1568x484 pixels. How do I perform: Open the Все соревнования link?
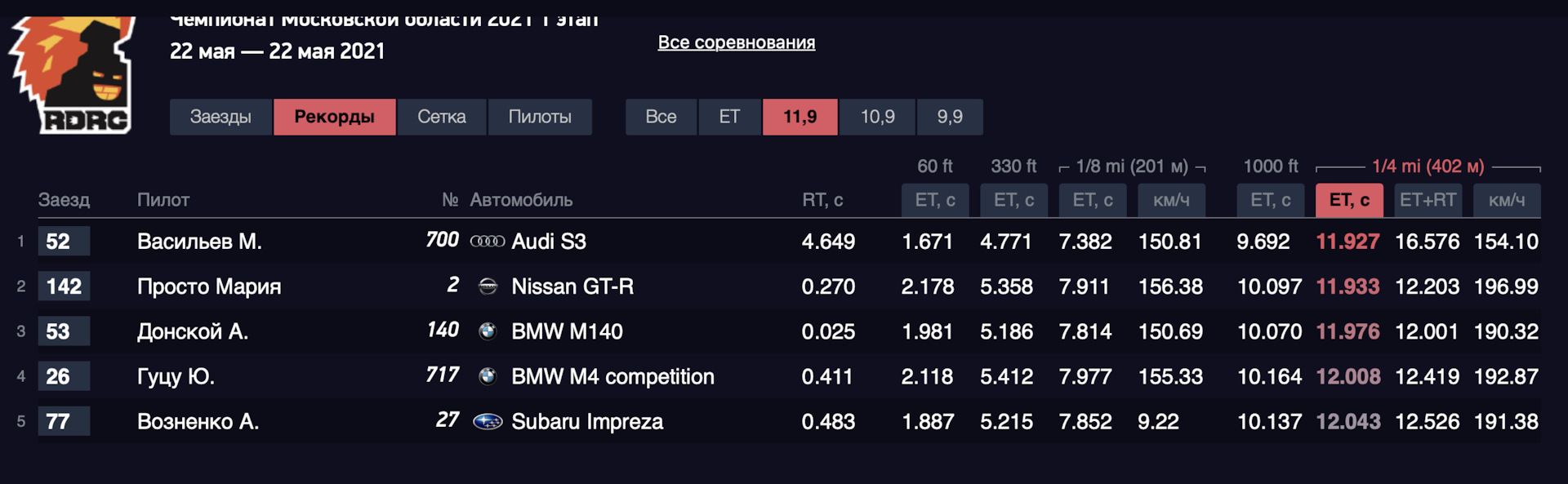736,42
